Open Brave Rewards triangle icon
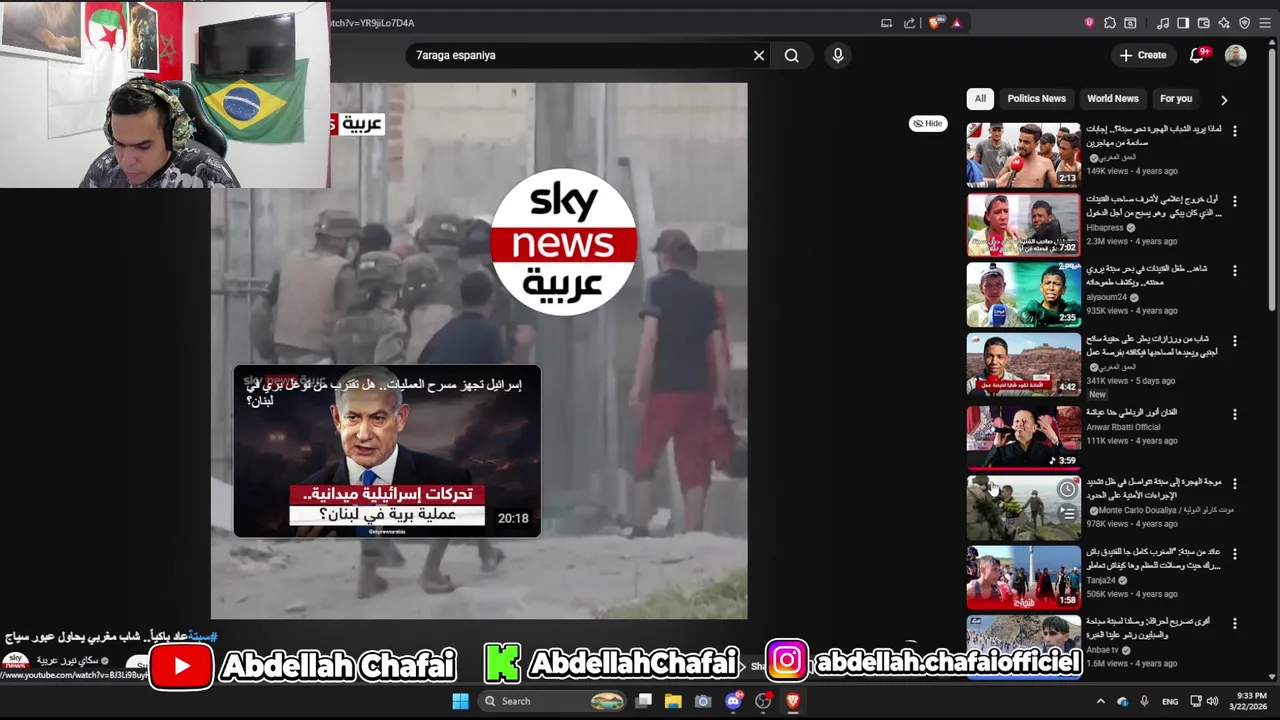Viewport: 1280px width, 720px height. (956, 23)
